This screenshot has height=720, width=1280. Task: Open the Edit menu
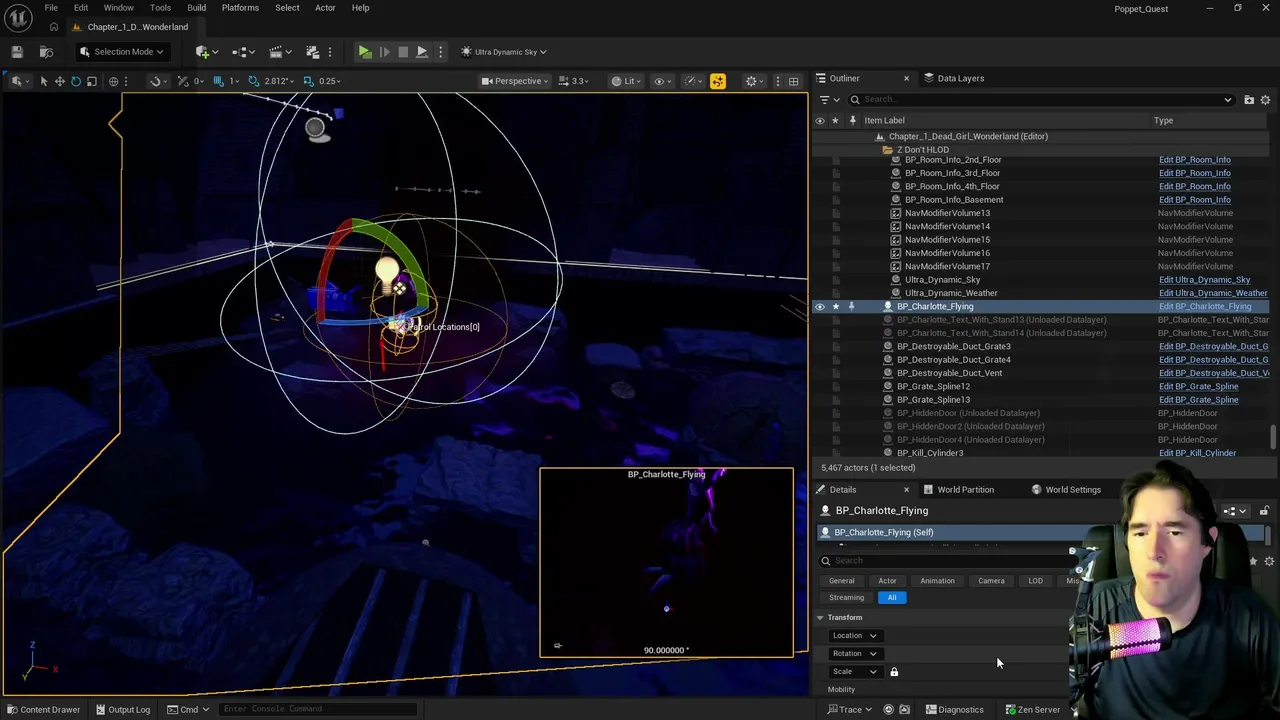tap(81, 8)
